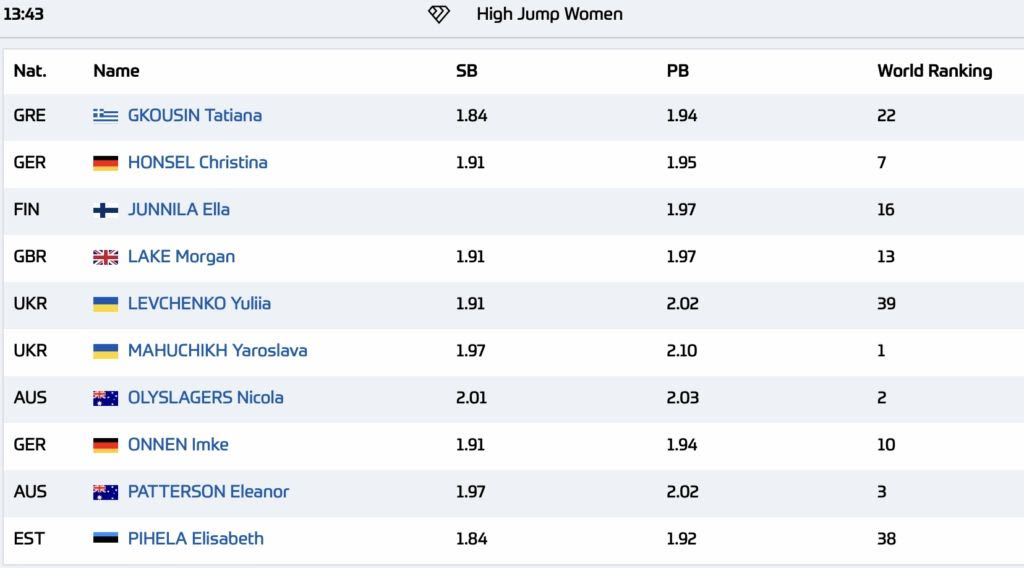Click the SB column header
The width and height of the screenshot is (1024, 568).
466,71
